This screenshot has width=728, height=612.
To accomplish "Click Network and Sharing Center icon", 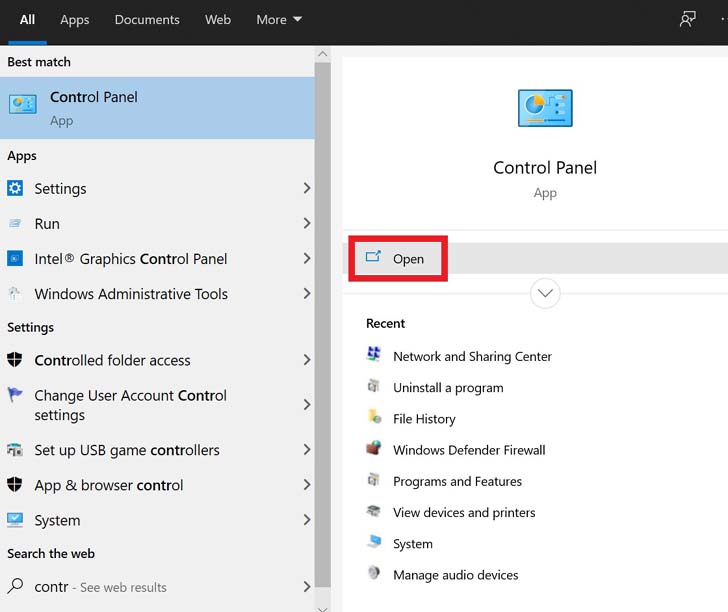I will click(374, 354).
